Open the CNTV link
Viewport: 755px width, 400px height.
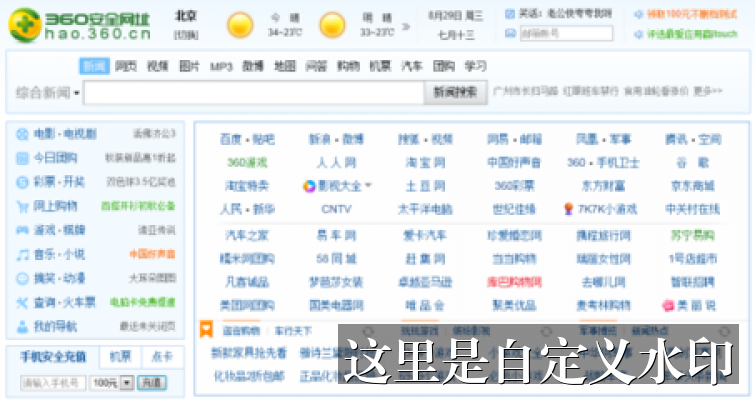(336, 209)
